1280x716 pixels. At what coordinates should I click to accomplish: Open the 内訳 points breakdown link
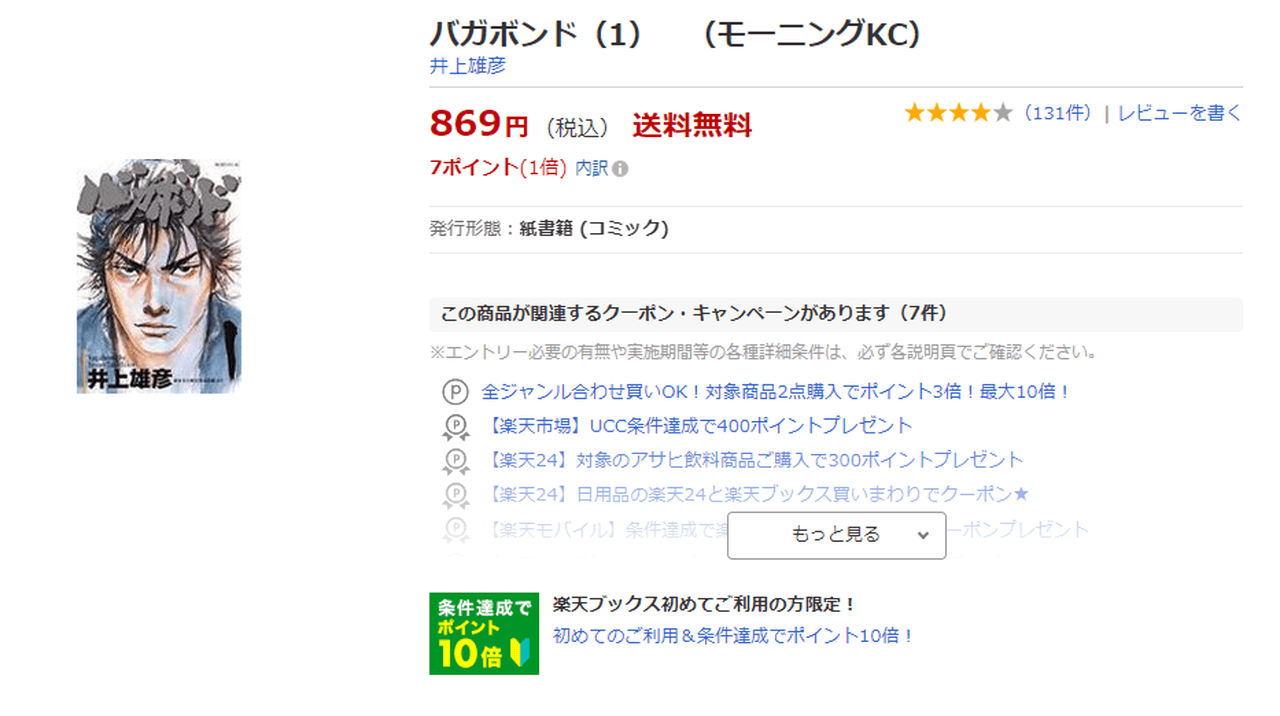[591, 168]
